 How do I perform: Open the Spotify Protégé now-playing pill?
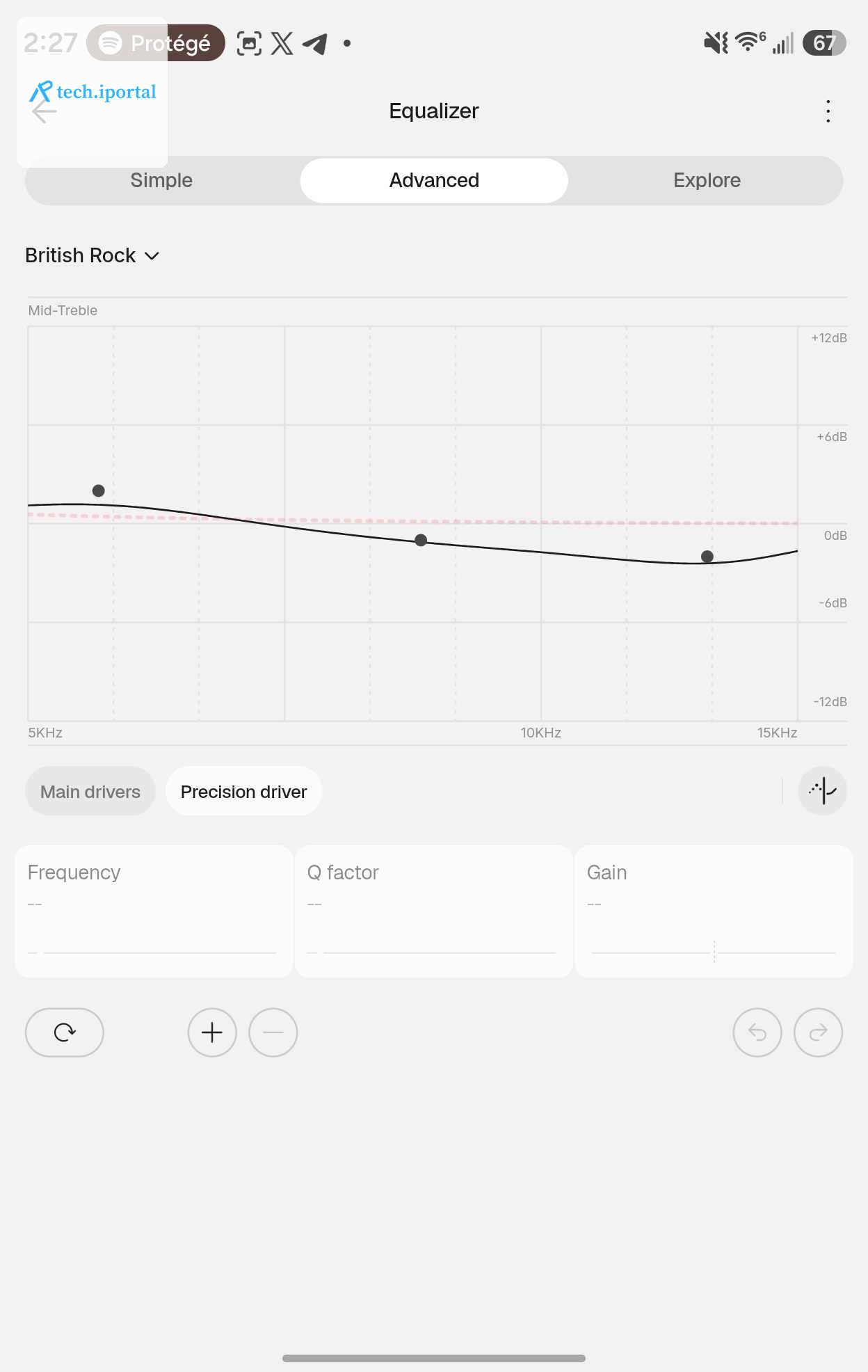156,43
